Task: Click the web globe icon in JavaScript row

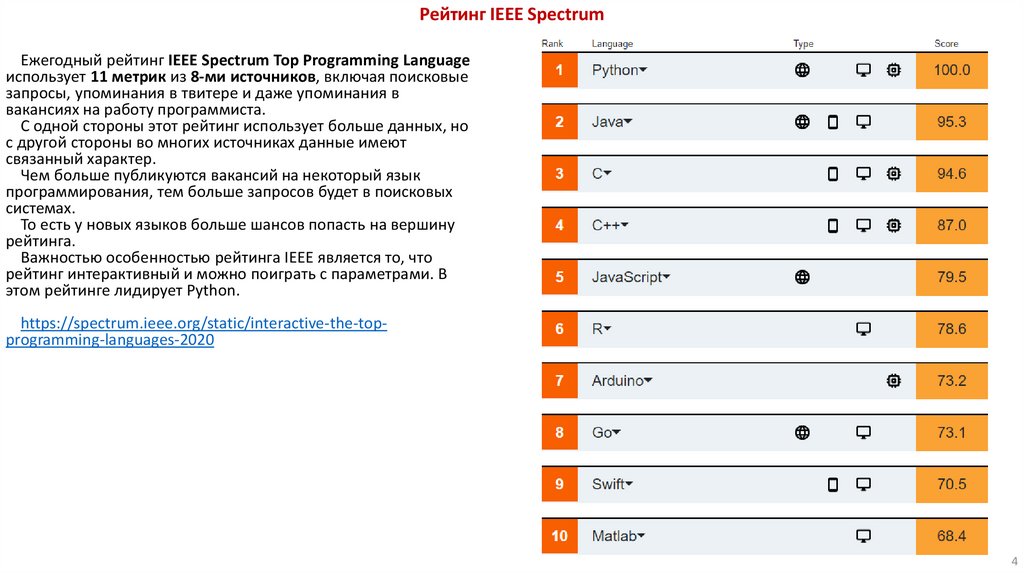Action: coord(802,277)
